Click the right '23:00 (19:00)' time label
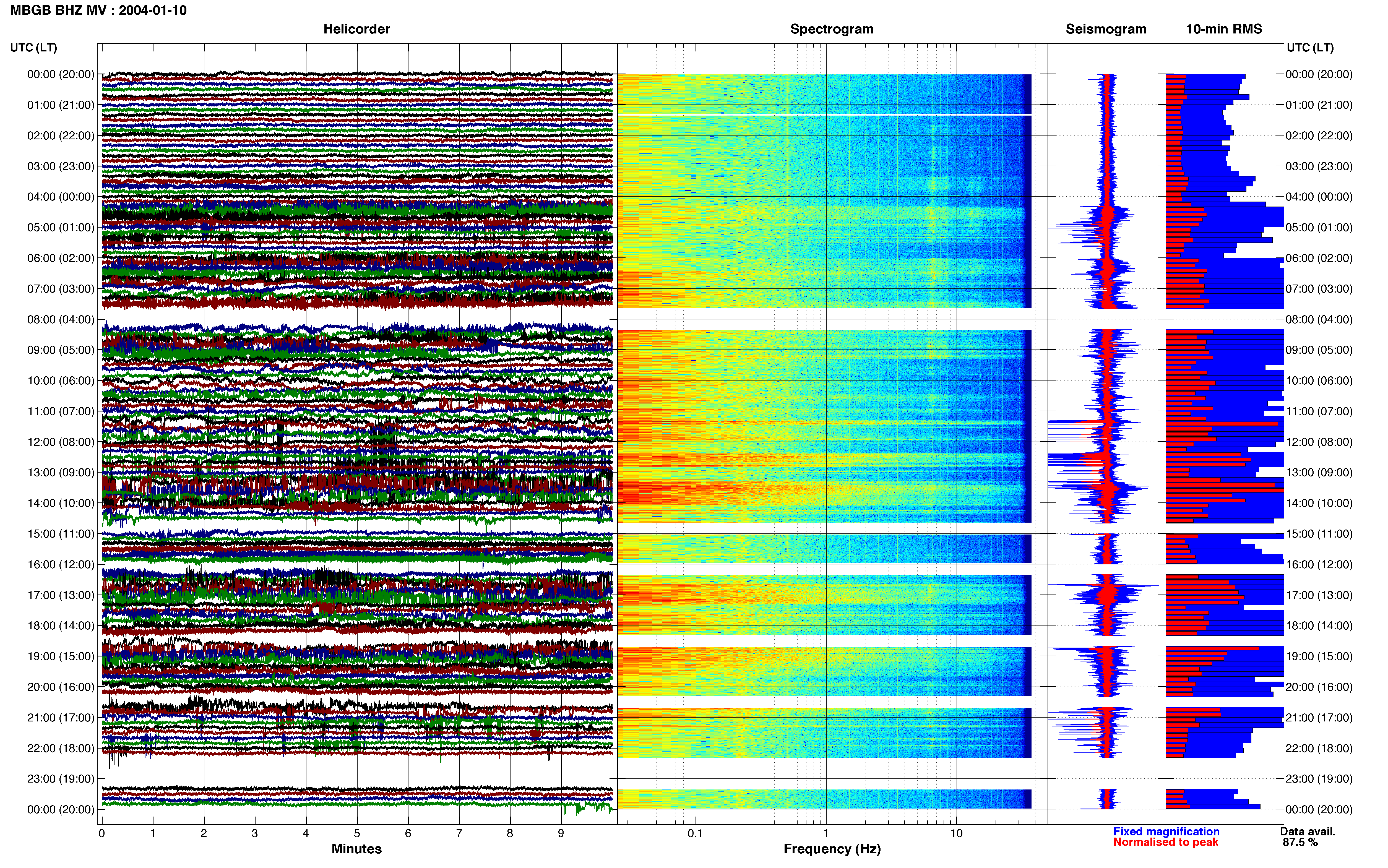 click(x=1319, y=778)
